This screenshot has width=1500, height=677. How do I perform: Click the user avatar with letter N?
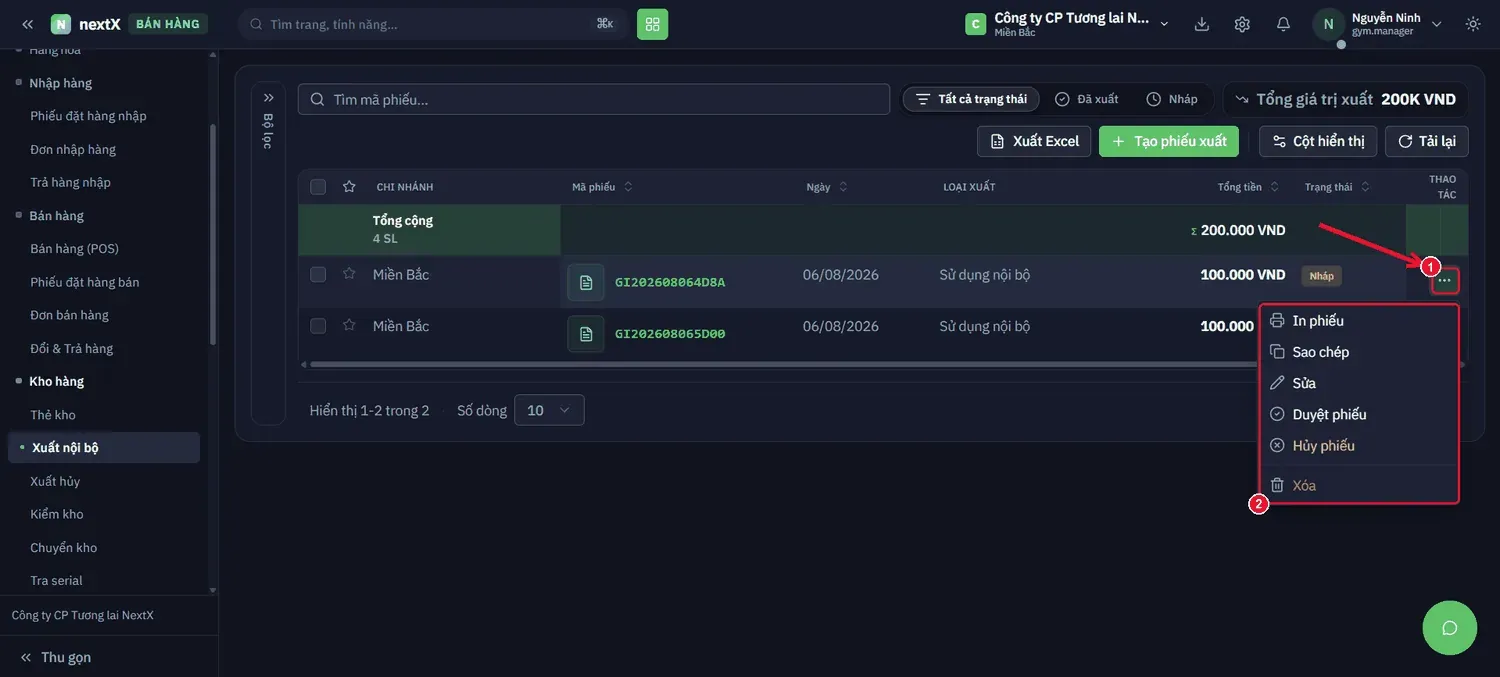(x=1328, y=24)
